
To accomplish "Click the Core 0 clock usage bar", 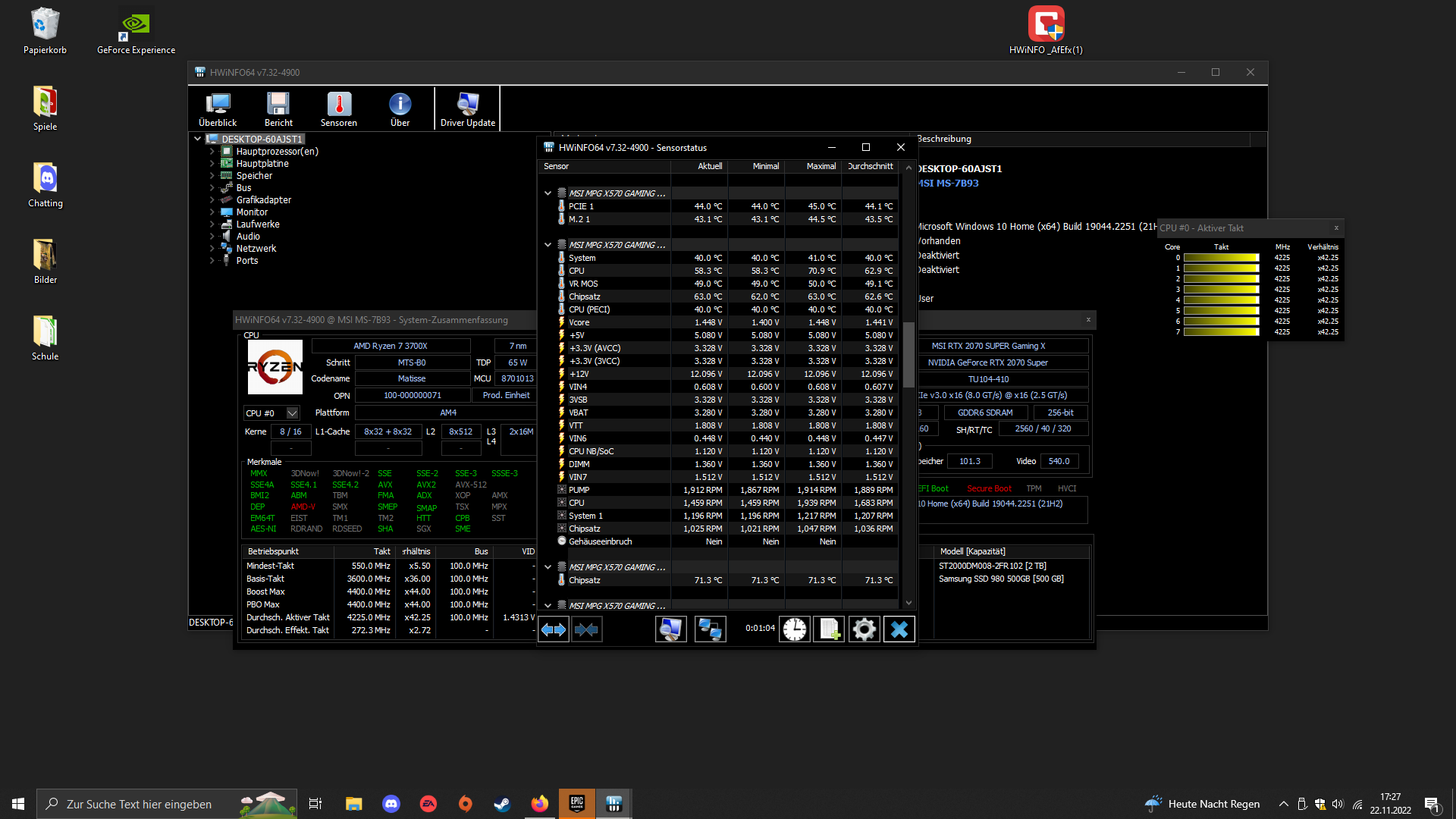I will click(1221, 258).
